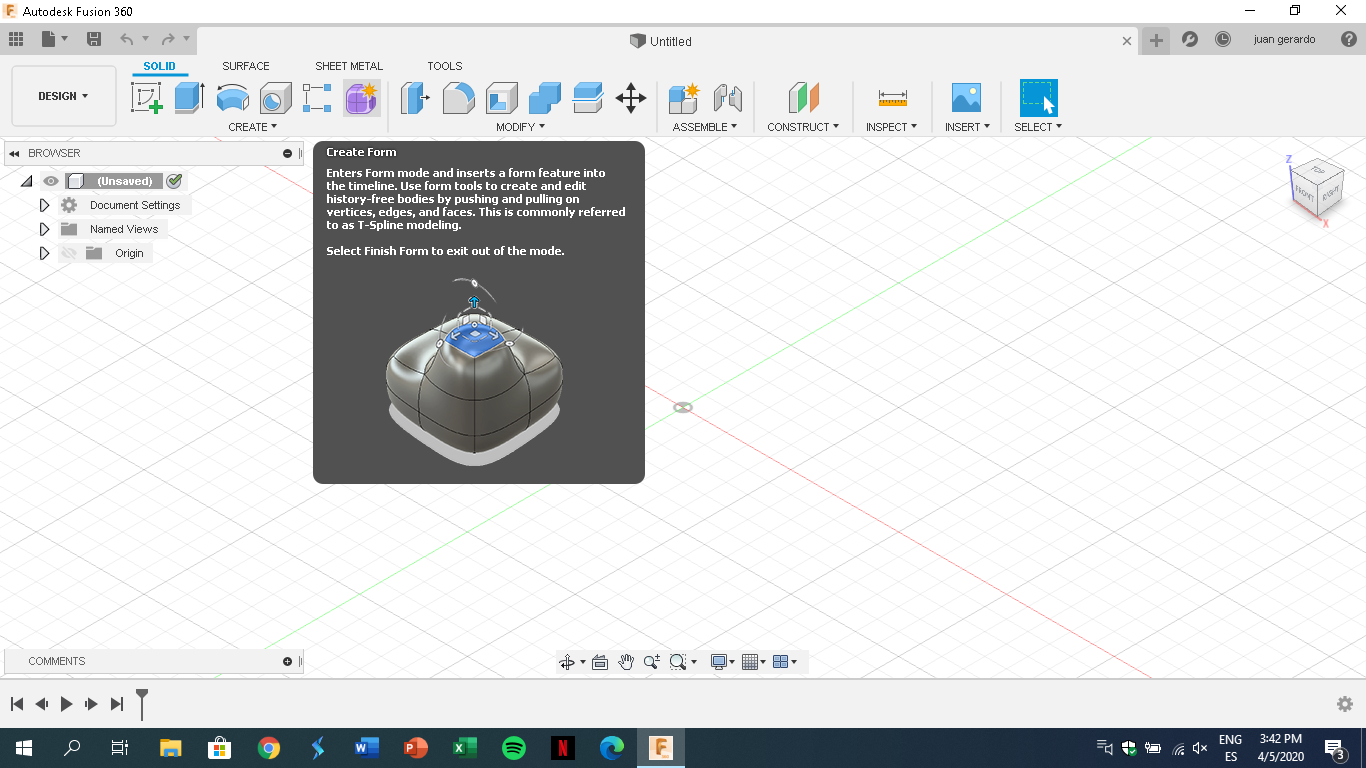
Task: Open the Create Form mode
Action: pos(361,97)
